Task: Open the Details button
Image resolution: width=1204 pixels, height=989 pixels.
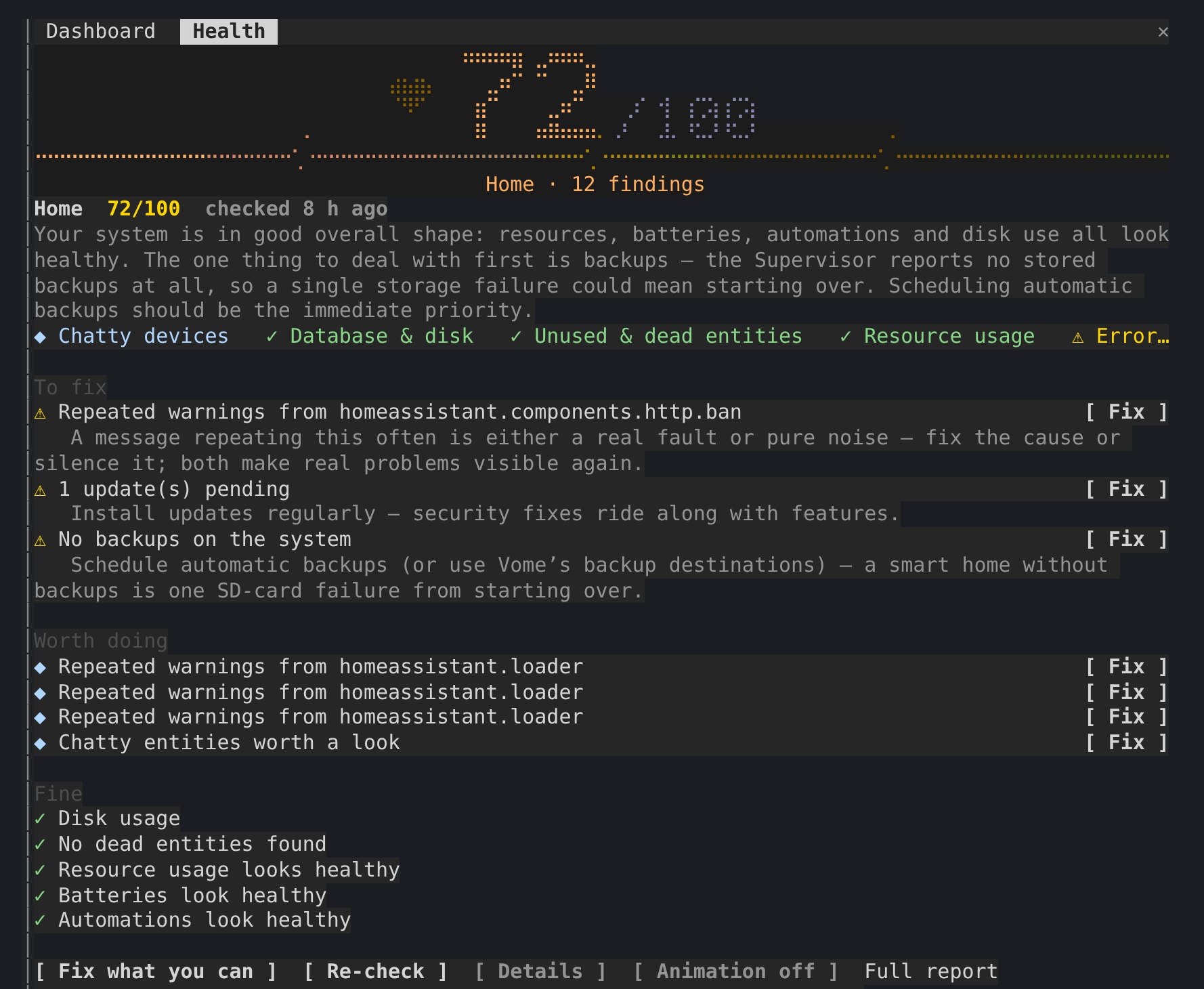Action: [x=540, y=971]
